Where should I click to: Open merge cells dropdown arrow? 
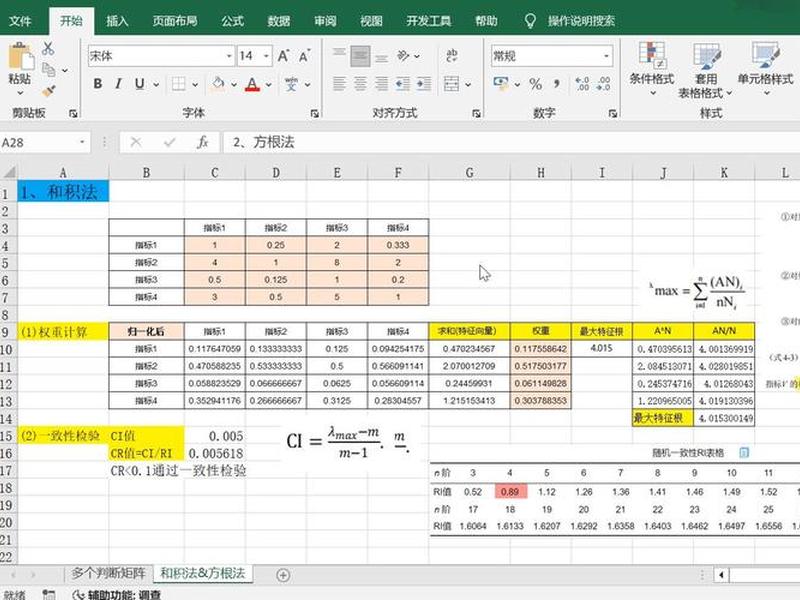(468, 84)
